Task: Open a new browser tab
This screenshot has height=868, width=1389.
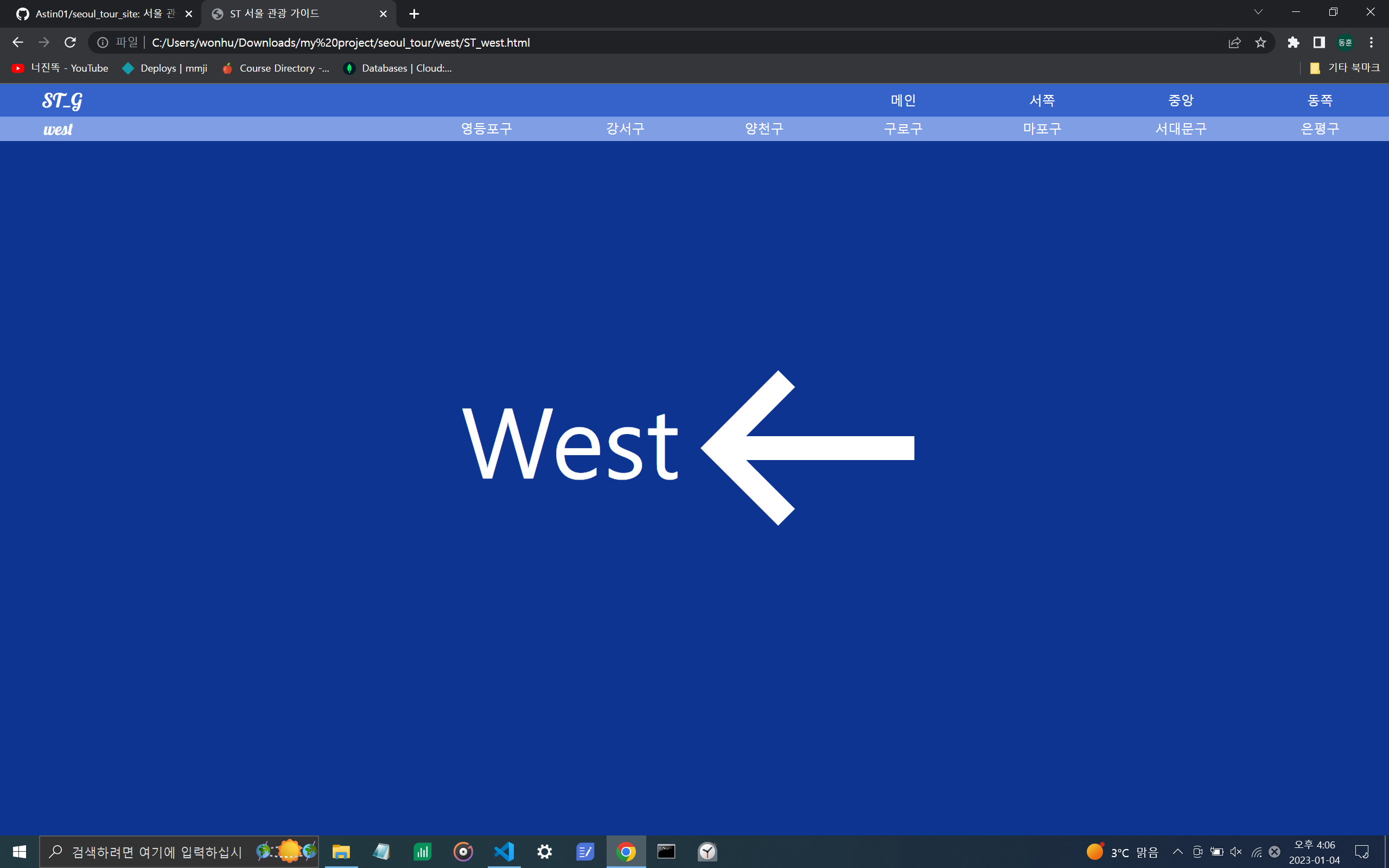Action: [x=414, y=14]
